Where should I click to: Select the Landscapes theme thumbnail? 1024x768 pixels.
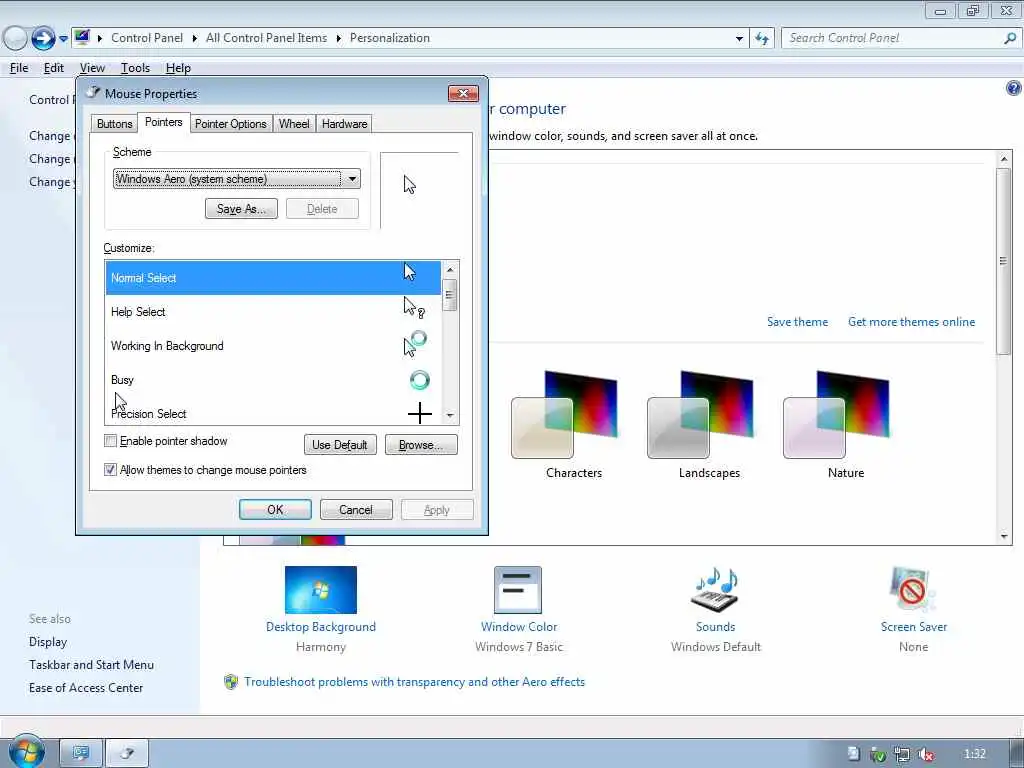pos(700,415)
